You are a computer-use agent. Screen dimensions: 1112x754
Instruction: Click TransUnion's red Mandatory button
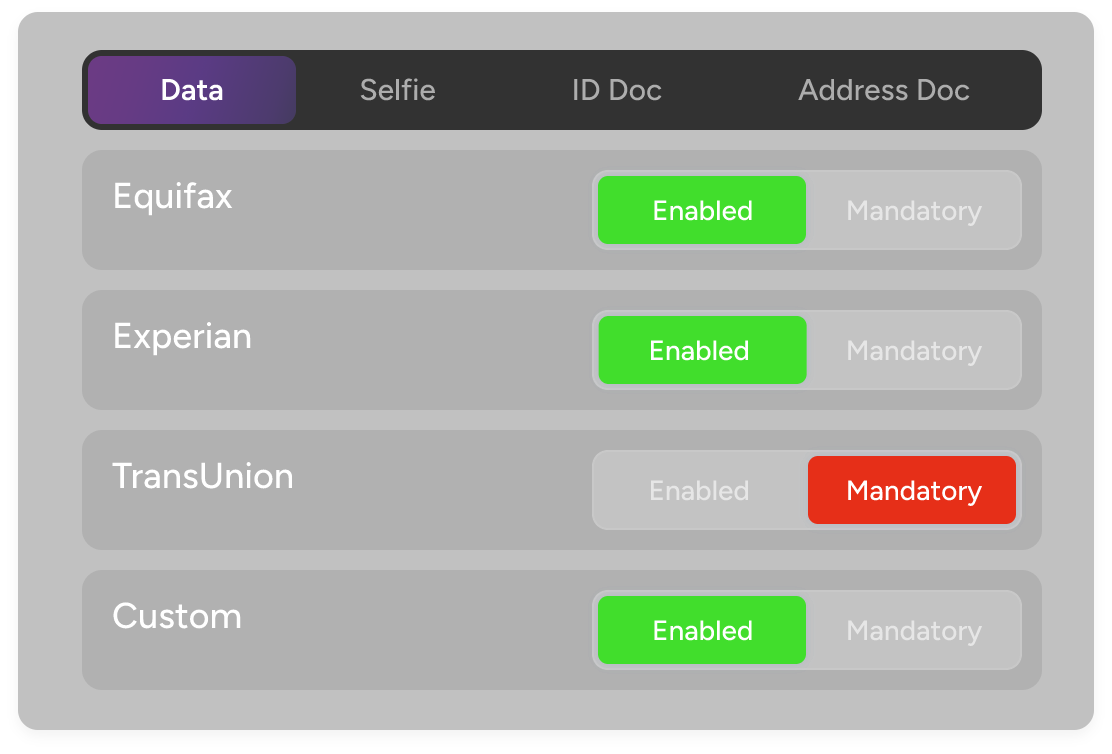(913, 490)
